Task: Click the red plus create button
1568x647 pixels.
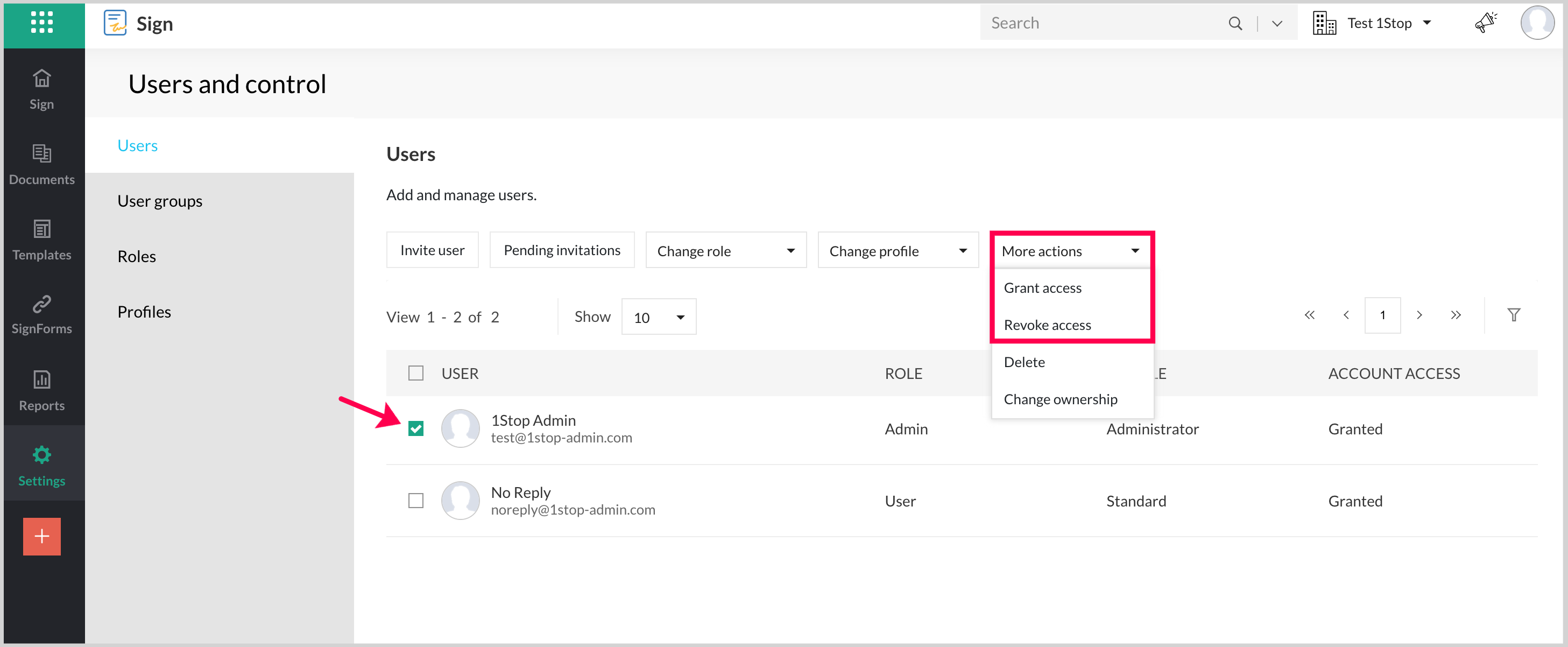Action: pyautogui.click(x=42, y=536)
